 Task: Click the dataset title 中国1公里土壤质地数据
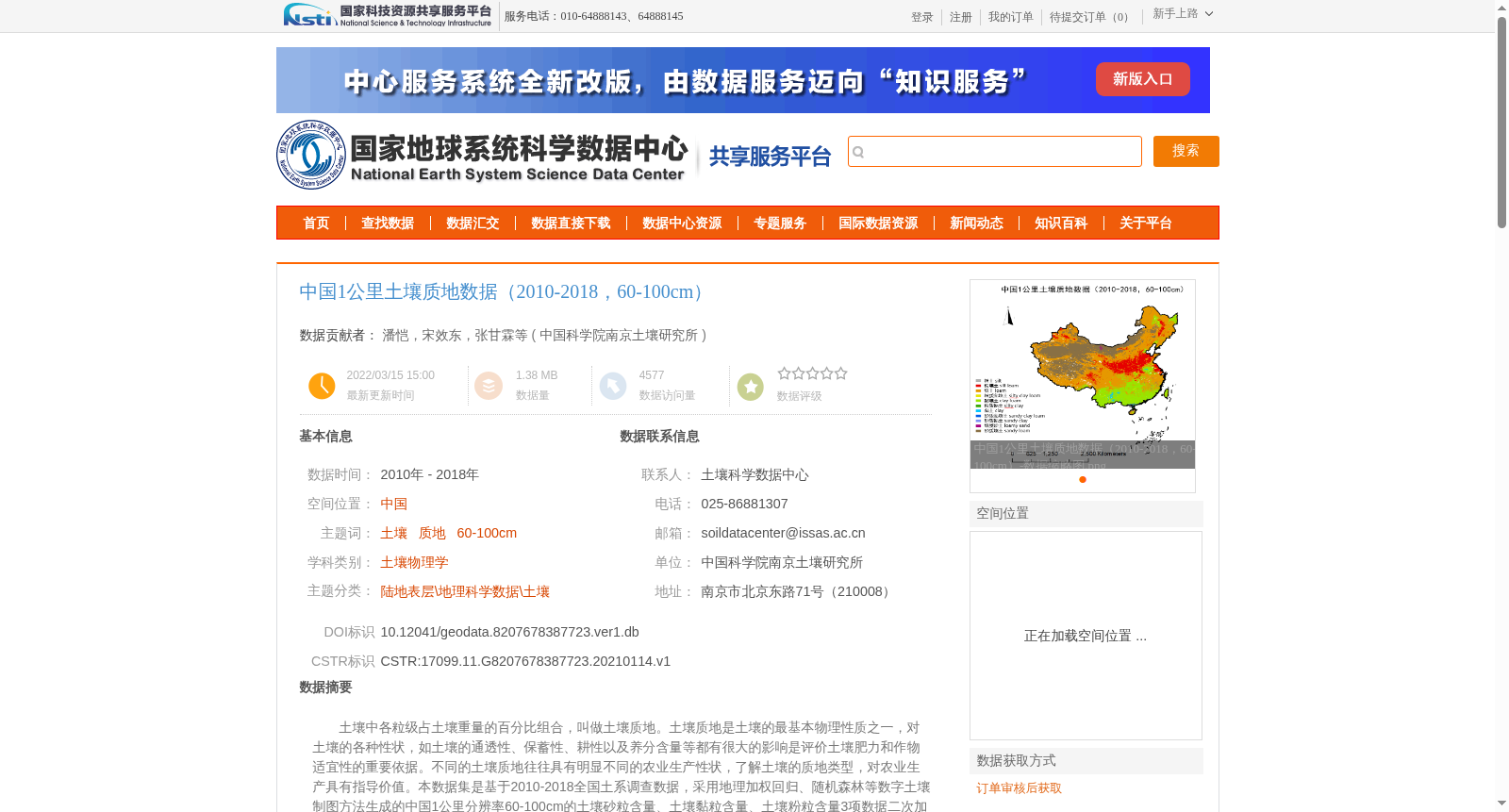point(501,292)
